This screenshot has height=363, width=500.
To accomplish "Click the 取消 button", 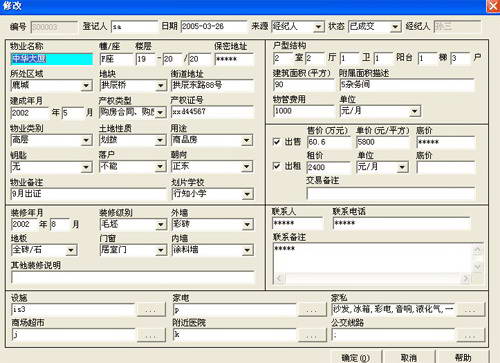I will coord(409,357).
